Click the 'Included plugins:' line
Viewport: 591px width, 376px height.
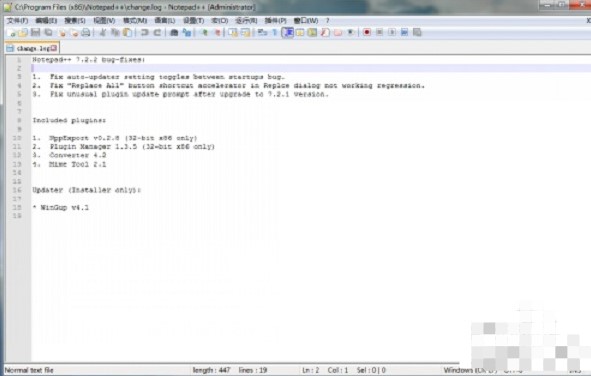[69, 120]
